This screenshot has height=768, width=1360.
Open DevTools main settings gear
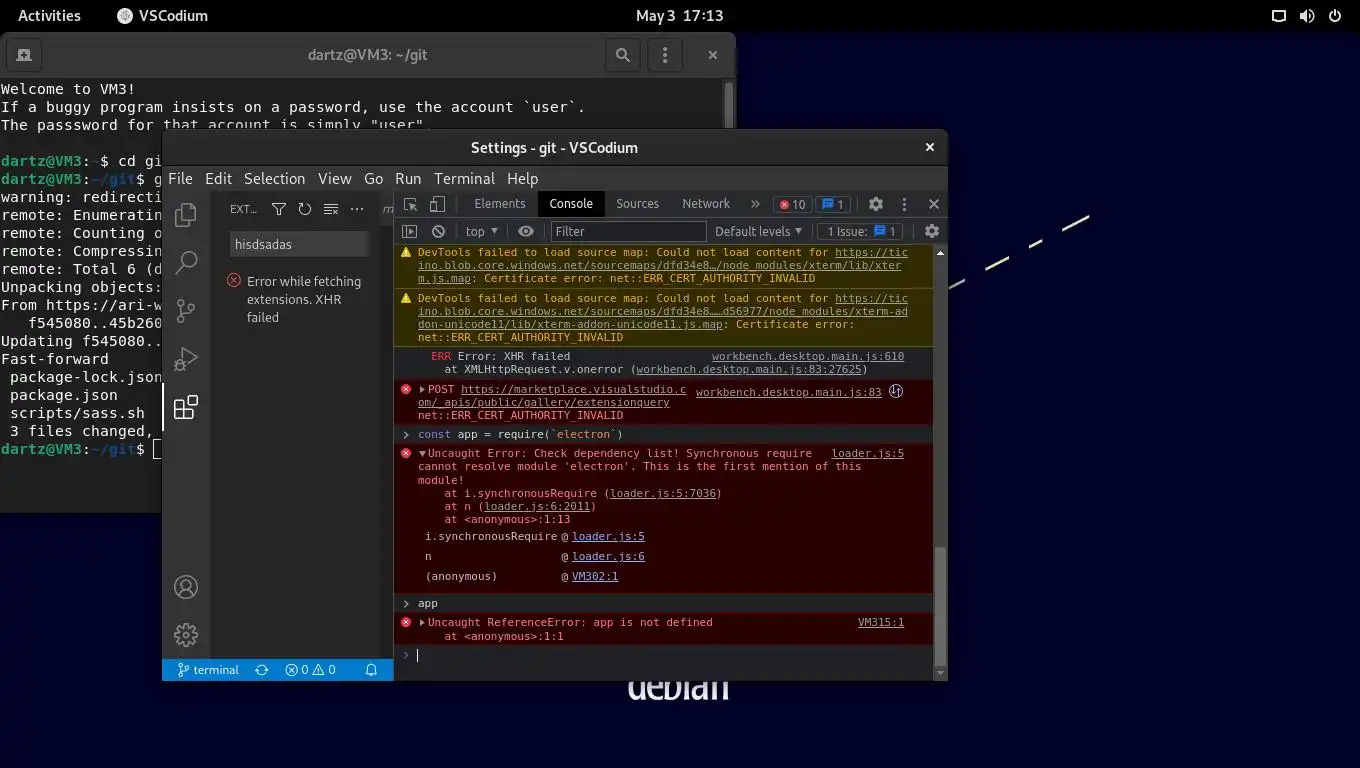click(876, 204)
